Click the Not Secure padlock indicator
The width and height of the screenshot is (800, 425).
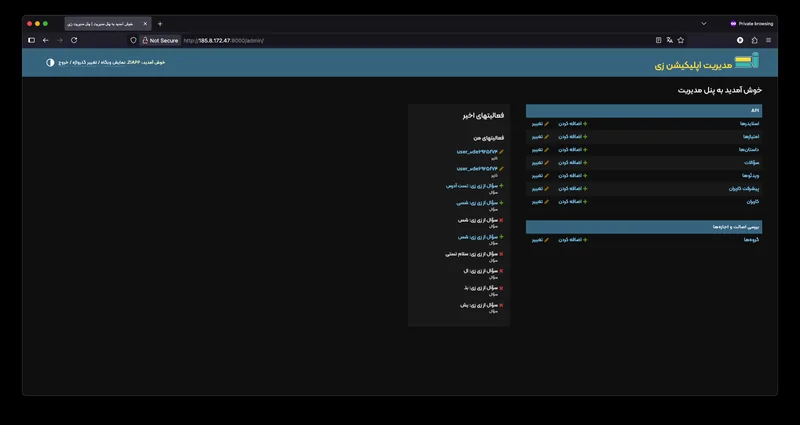tap(160, 40)
